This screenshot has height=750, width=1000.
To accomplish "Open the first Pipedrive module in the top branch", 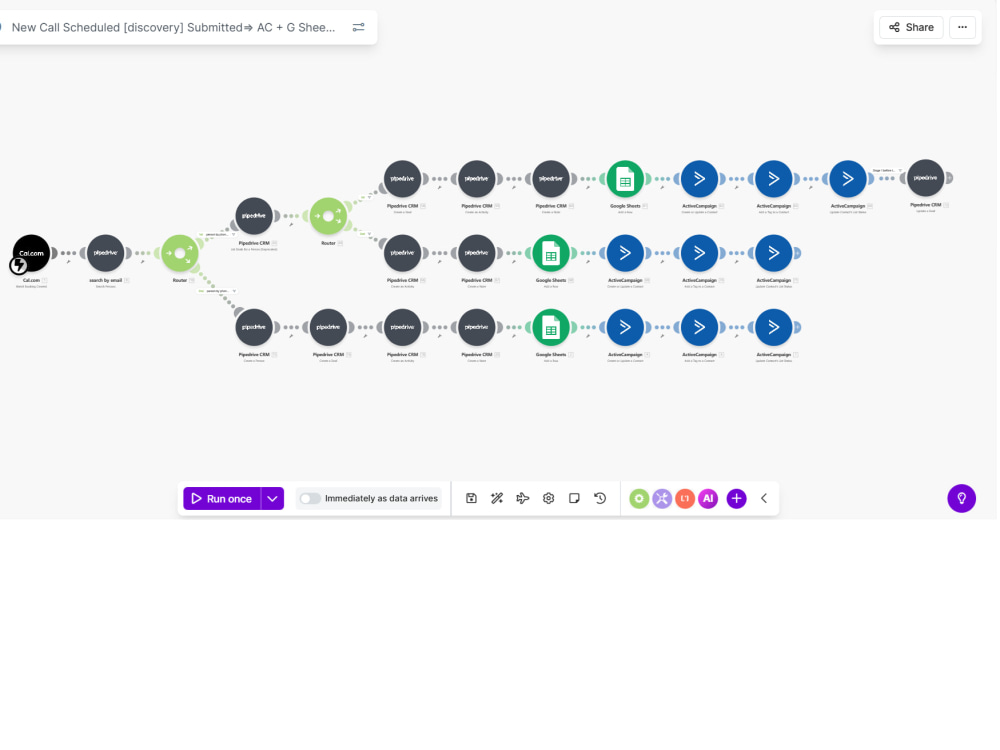I will click(402, 179).
